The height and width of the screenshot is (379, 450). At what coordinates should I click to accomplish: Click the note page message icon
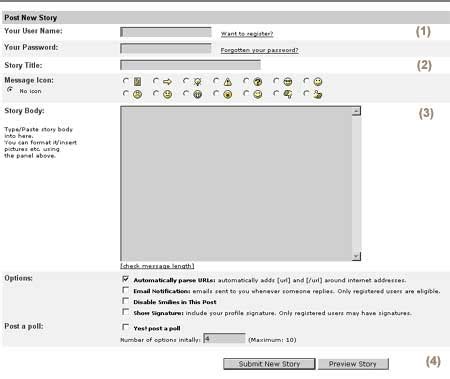137,82
